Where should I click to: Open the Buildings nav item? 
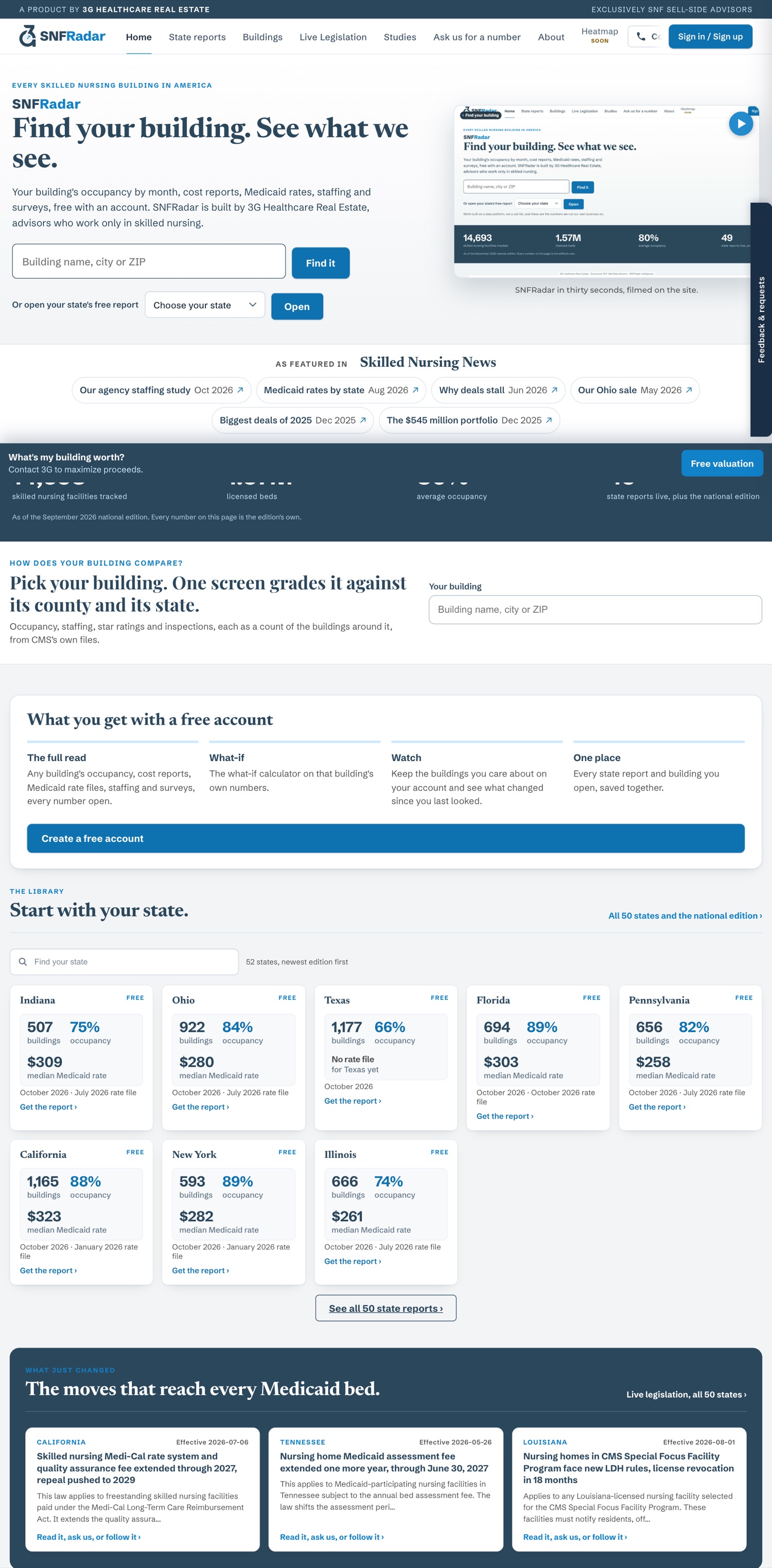(262, 37)
